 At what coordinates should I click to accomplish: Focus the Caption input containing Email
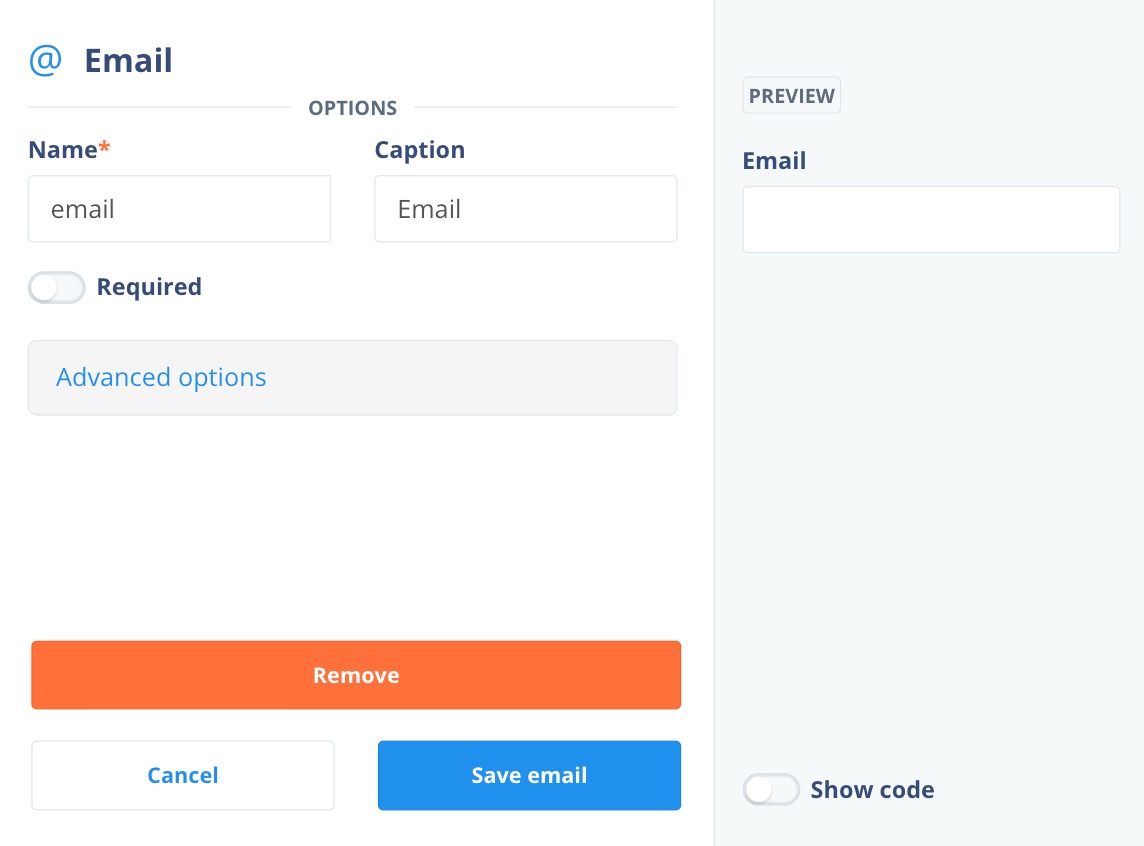525,209
